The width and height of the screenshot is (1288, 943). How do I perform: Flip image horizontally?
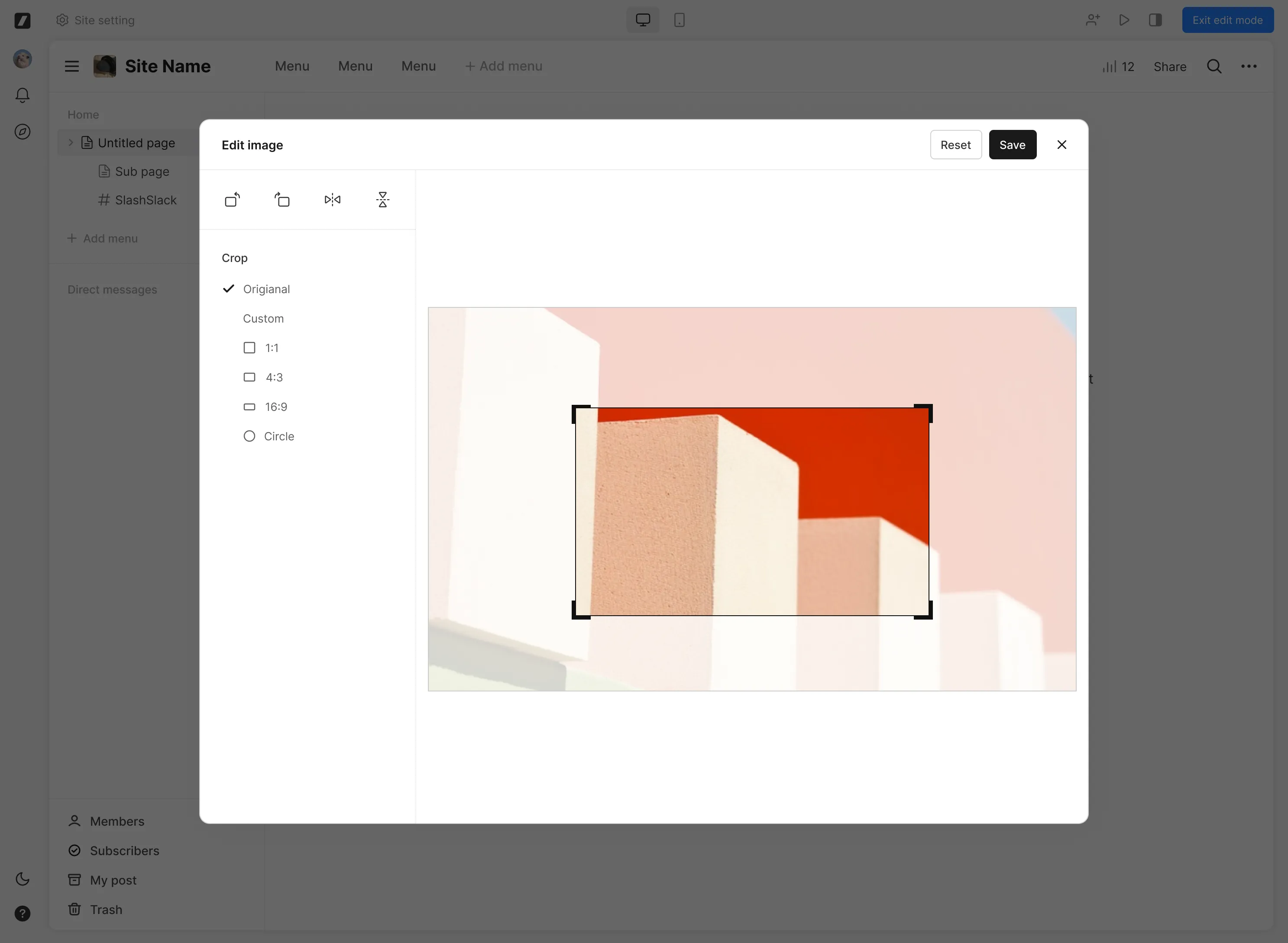coord(332,200)
